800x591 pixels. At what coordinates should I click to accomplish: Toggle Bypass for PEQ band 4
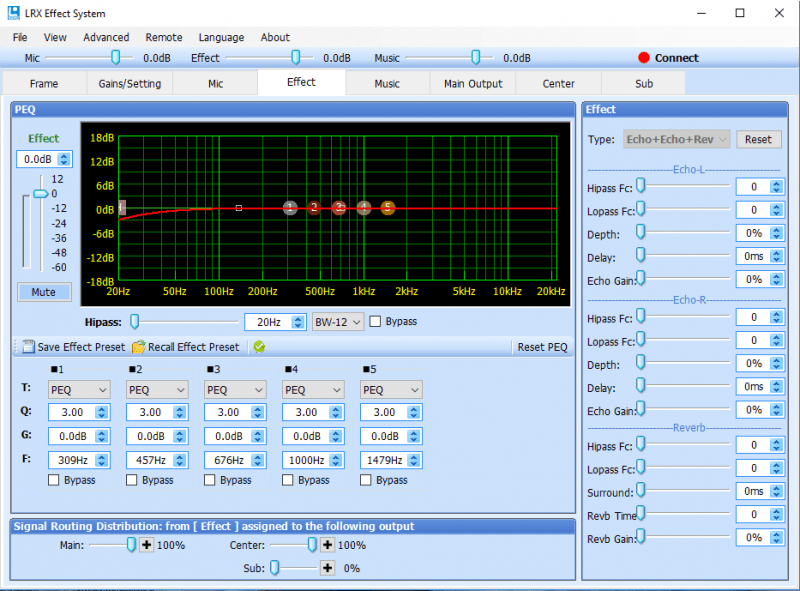pyautogui.click(x=288, y=480)
